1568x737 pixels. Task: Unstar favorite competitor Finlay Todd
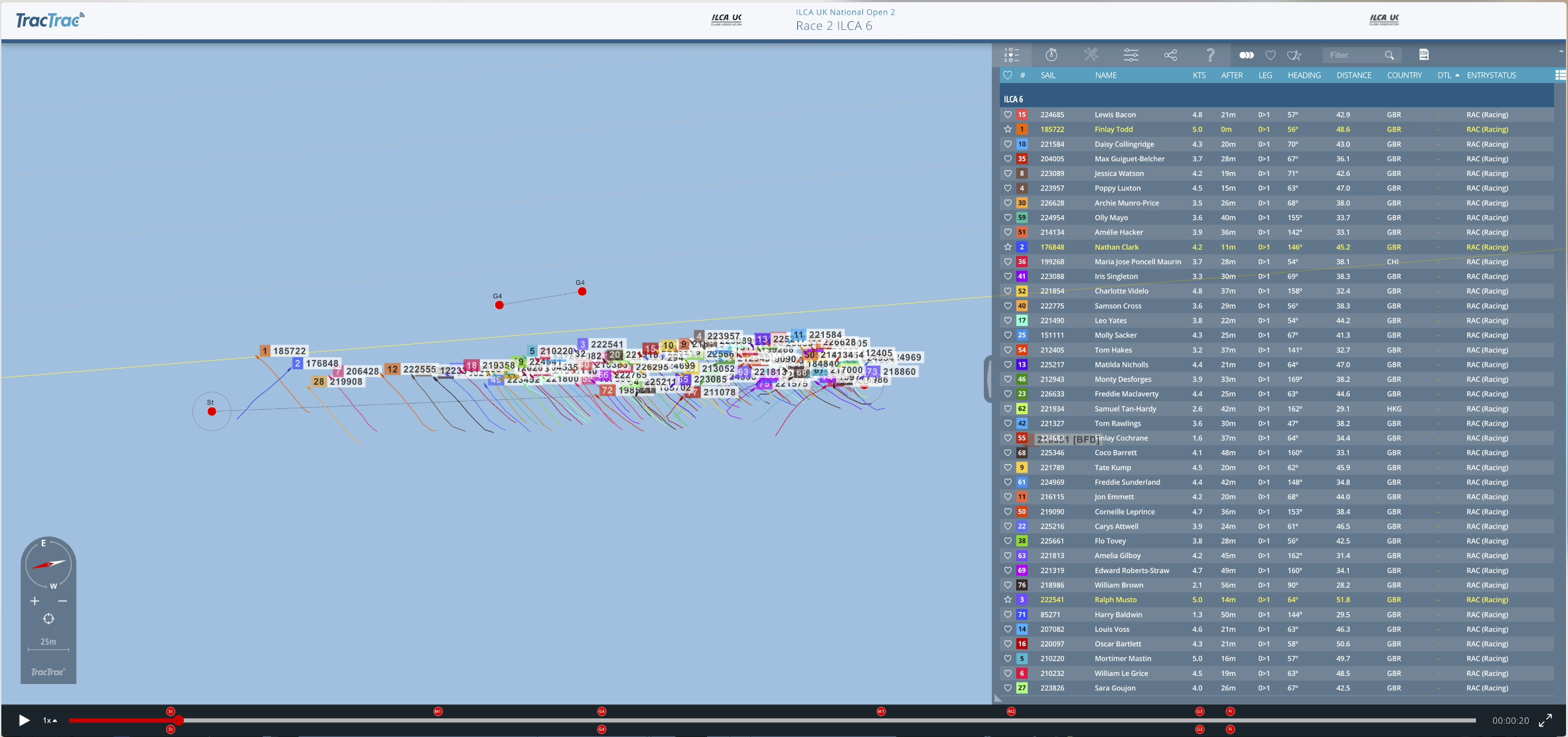pyautogui.click(x=1008, y=129)
